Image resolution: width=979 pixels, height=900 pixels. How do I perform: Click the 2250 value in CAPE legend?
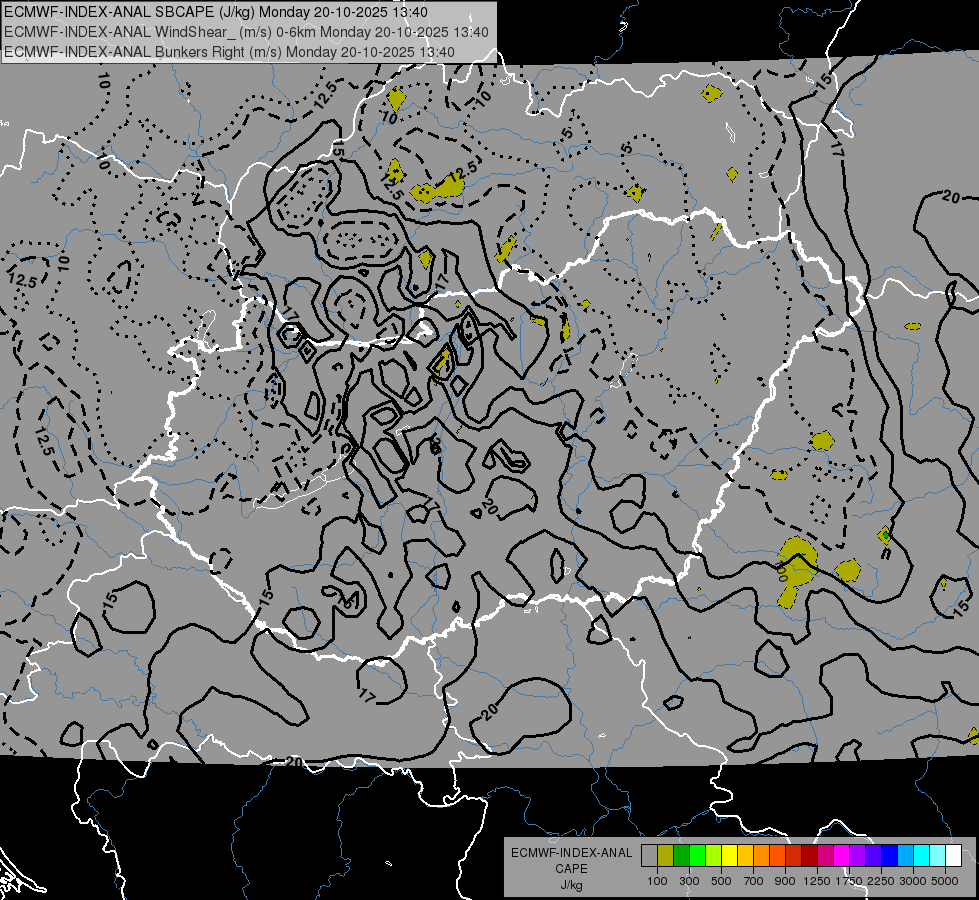(881, 881)
